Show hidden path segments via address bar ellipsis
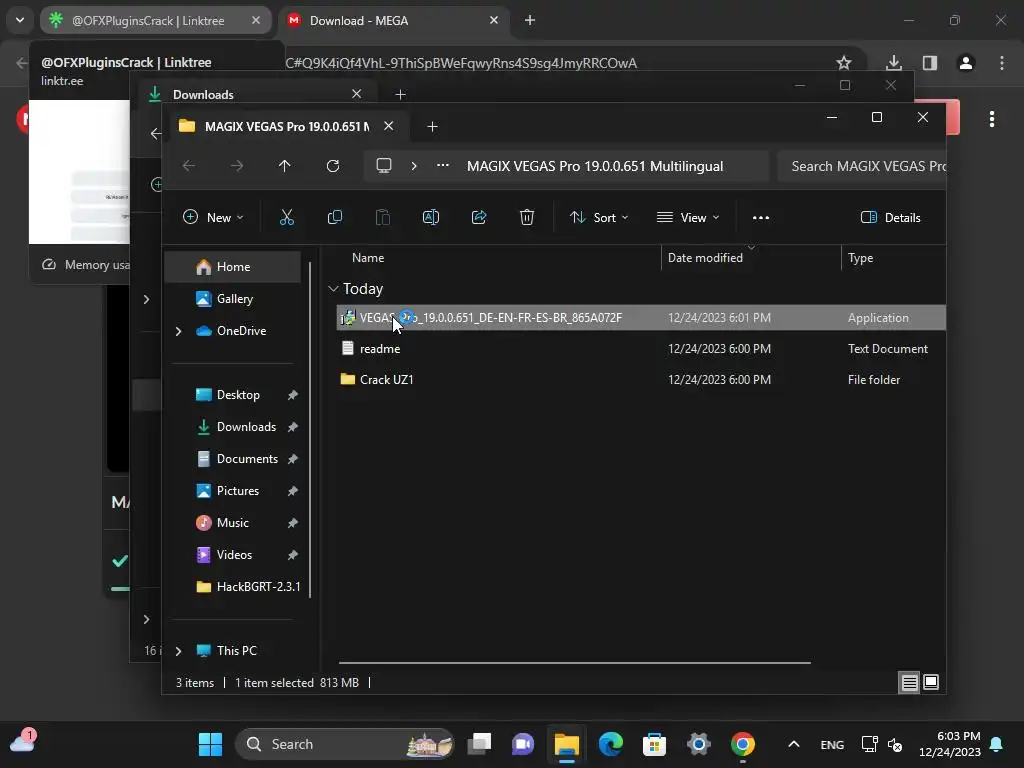 click(x=443, y=166)
